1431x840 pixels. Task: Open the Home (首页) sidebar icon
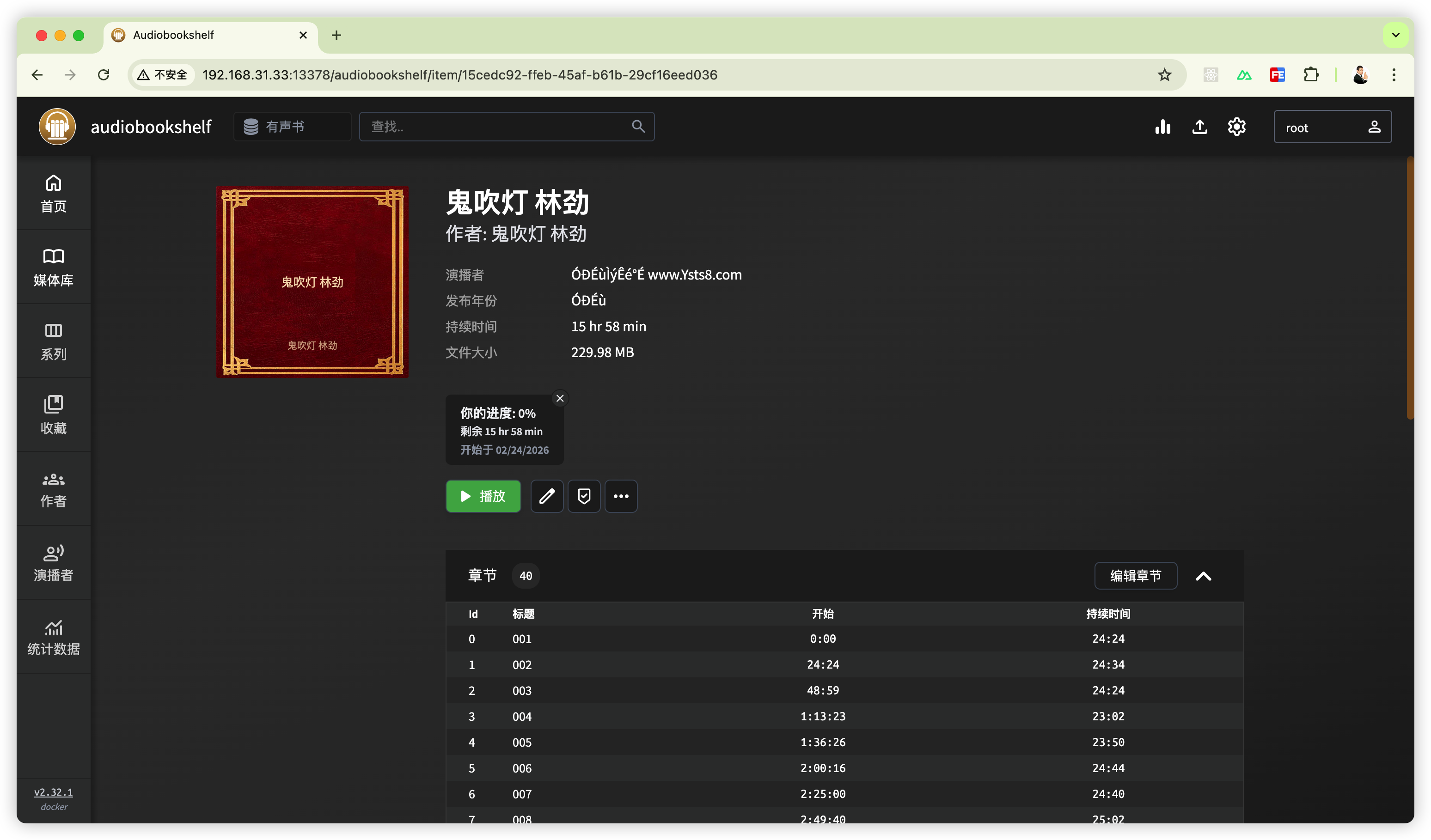click(53, 193)
